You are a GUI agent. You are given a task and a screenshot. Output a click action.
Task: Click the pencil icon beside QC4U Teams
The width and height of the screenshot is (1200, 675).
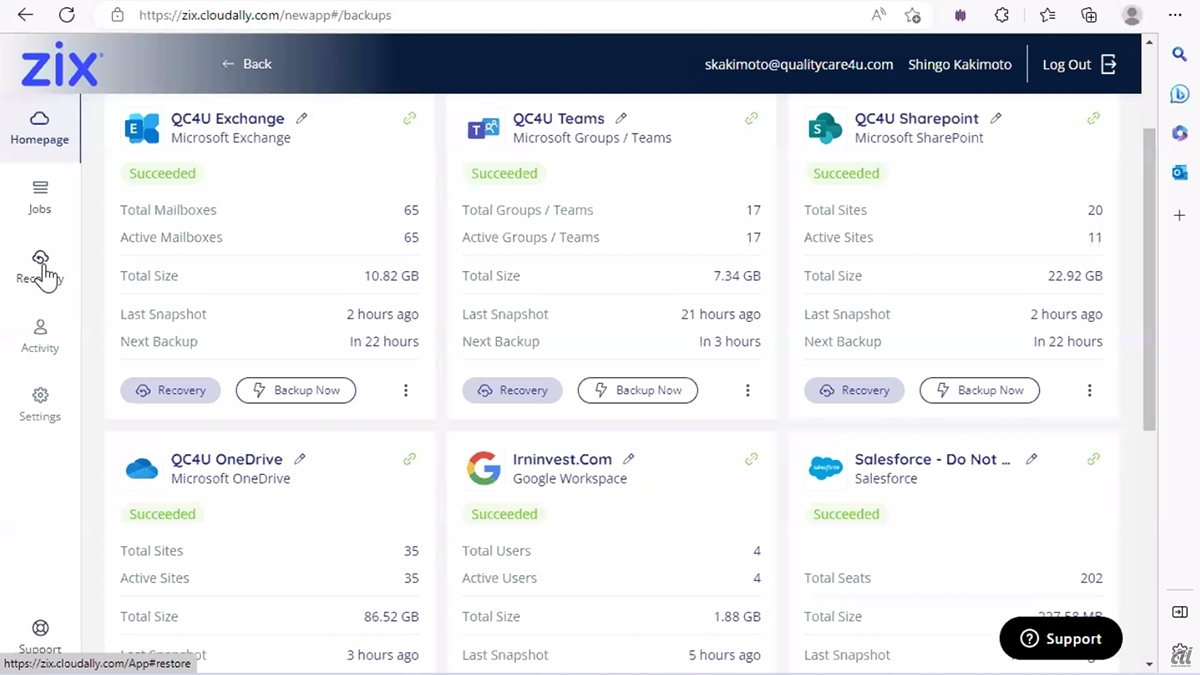(x=621, y=118)
